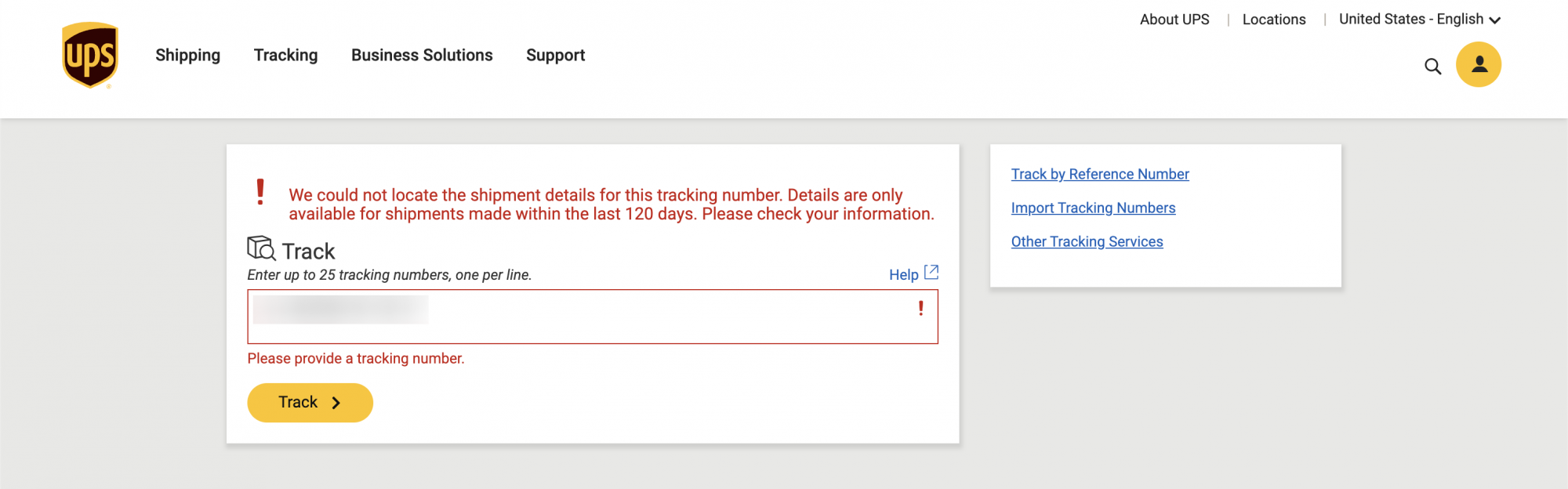Click the large red error exclamation mark
Image resolution: width=1568 pixels, height=489 pixels.
260,192
